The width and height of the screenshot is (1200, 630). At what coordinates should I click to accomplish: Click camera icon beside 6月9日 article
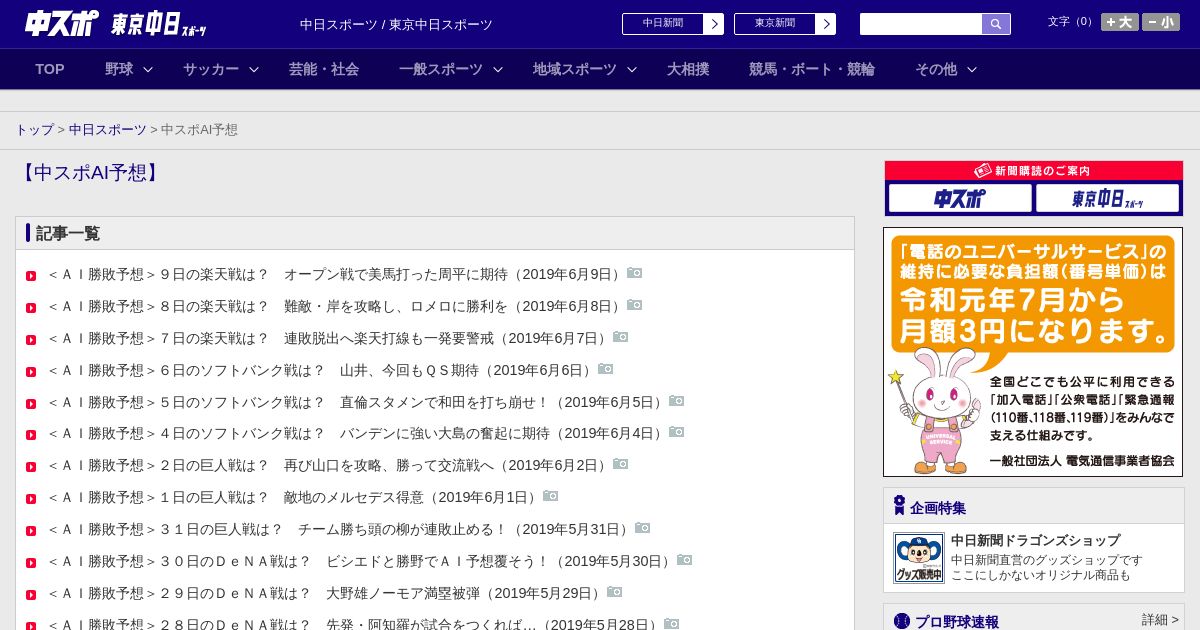pos(635,273)
